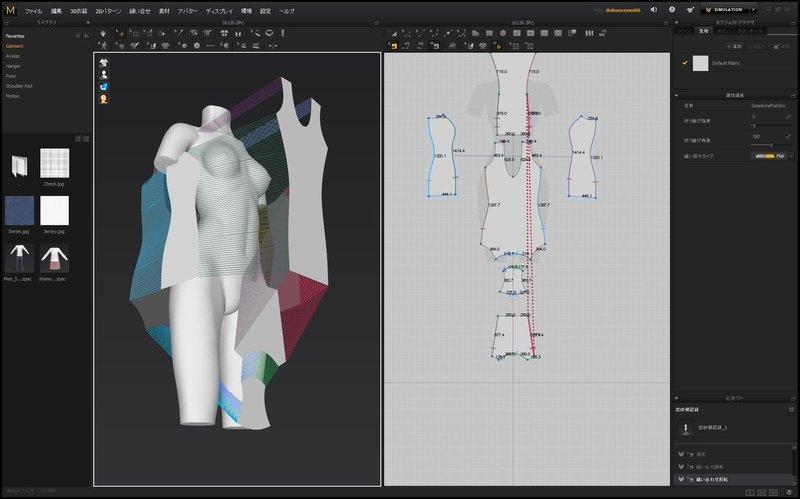This screenshot has height=499, width=800.
Task: Click the filled circle icon in 3D toolbar
Action: click(x=197, y=45)
